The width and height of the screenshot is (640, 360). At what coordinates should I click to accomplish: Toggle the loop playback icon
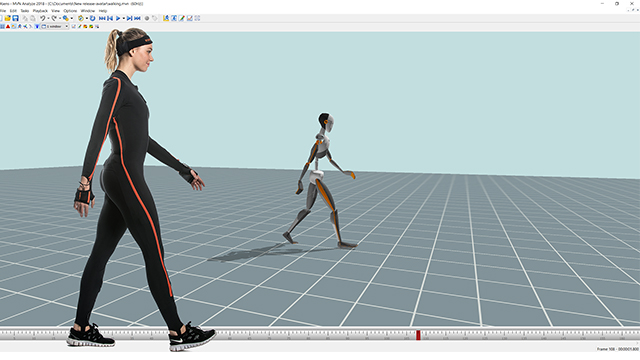pos(93,18)
